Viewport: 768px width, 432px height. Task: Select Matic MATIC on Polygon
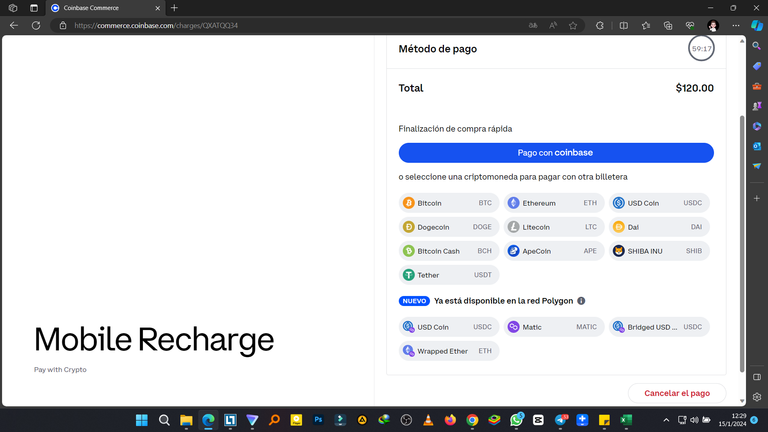point(554,327)
